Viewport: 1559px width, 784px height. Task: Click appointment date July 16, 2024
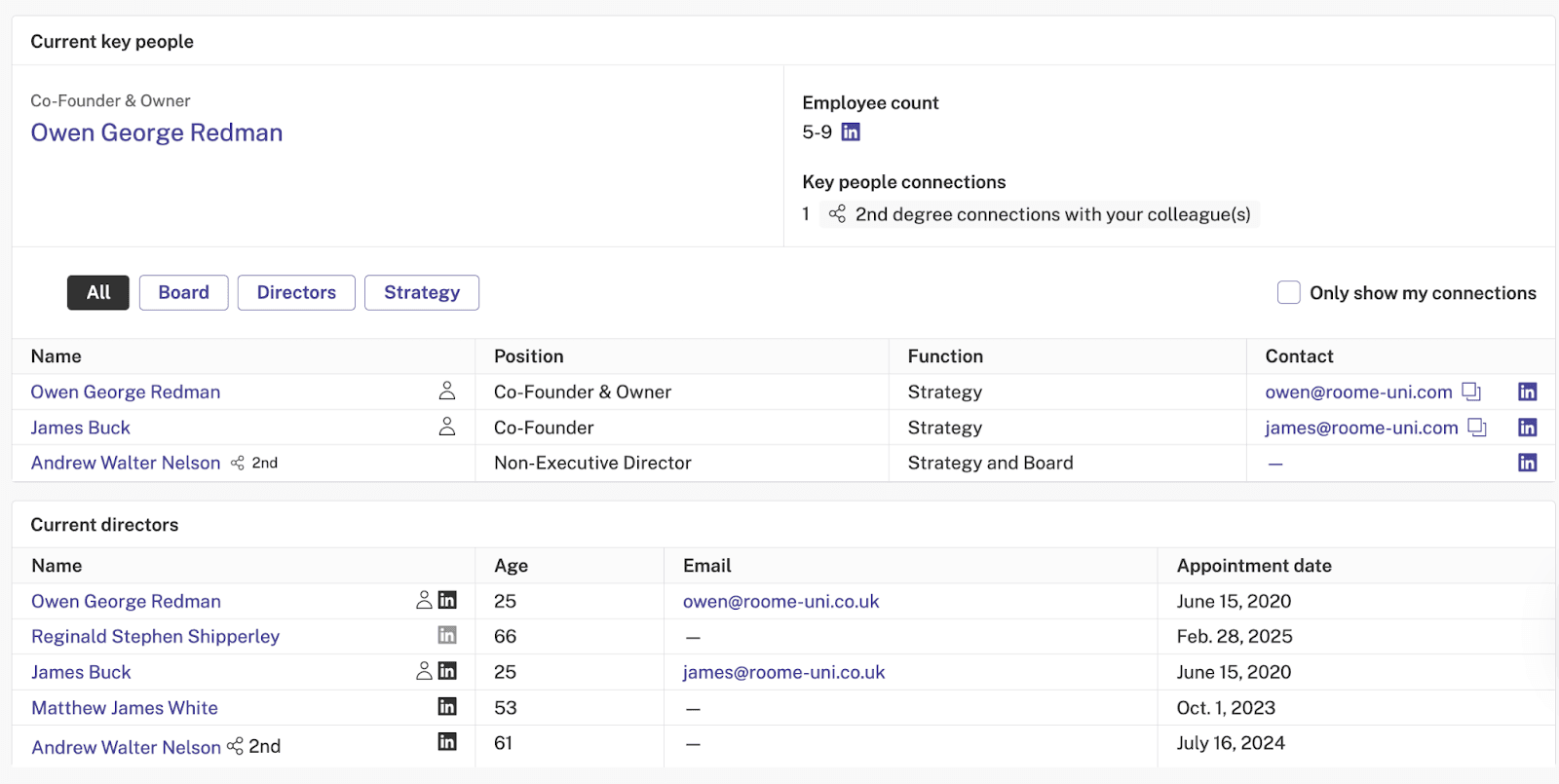[x=1231, y=743]
